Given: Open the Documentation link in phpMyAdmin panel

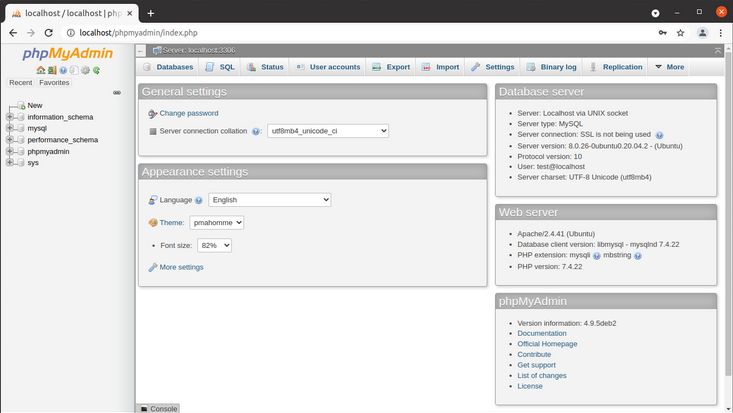Looking at the screenshot, I should (542, 333).
